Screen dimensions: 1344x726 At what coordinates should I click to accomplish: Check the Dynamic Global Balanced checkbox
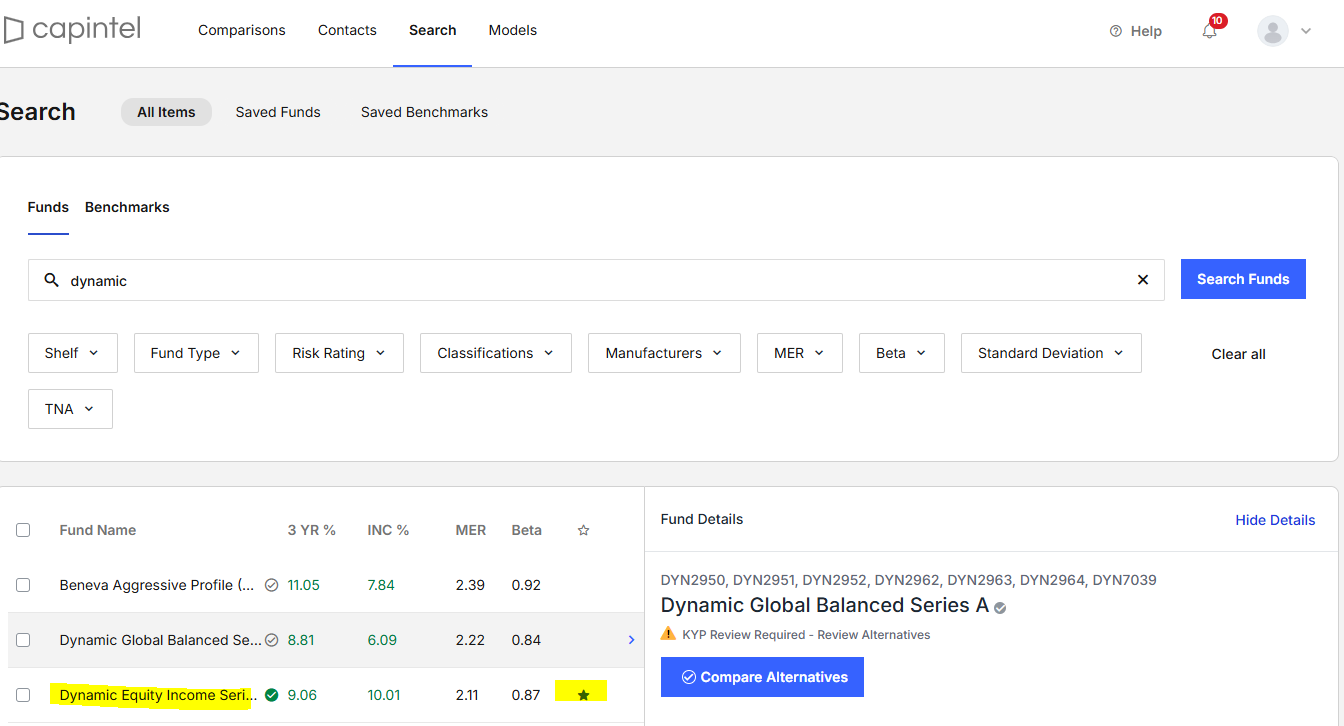click(x=23, y=640)
